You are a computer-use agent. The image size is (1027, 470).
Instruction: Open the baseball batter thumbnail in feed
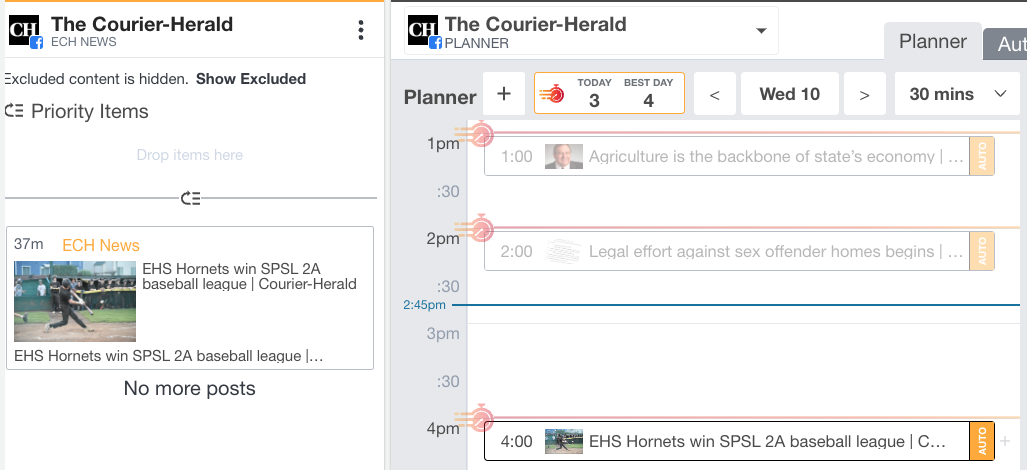(75, 301)
